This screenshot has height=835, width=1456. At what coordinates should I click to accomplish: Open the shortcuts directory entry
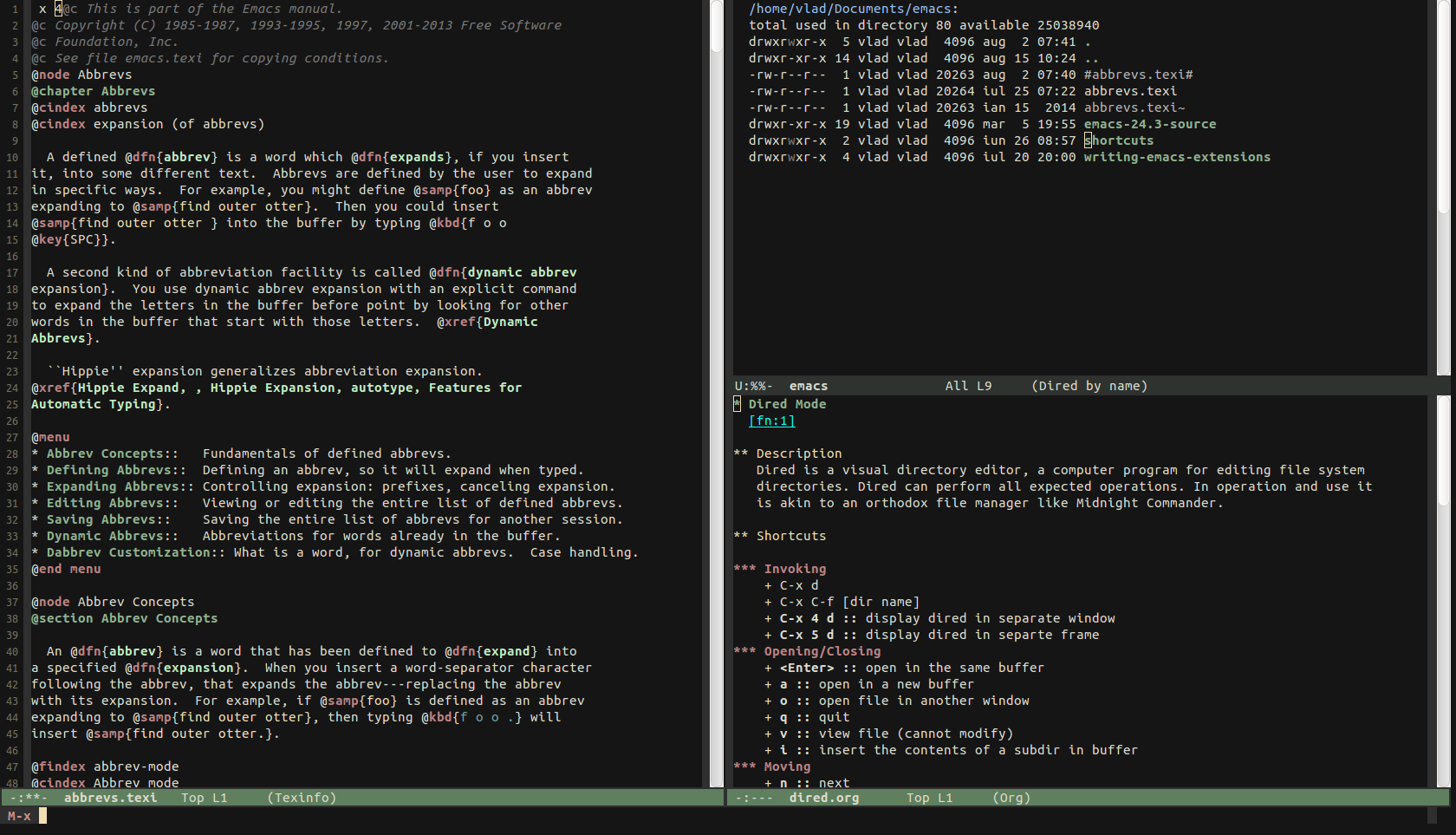point(1118,140)
